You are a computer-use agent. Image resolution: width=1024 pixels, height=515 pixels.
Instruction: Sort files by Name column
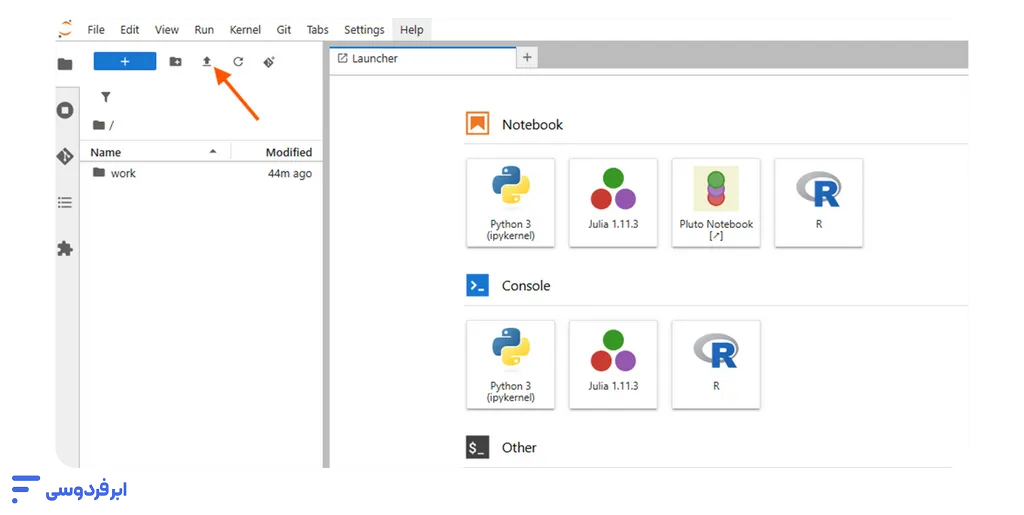106,152
